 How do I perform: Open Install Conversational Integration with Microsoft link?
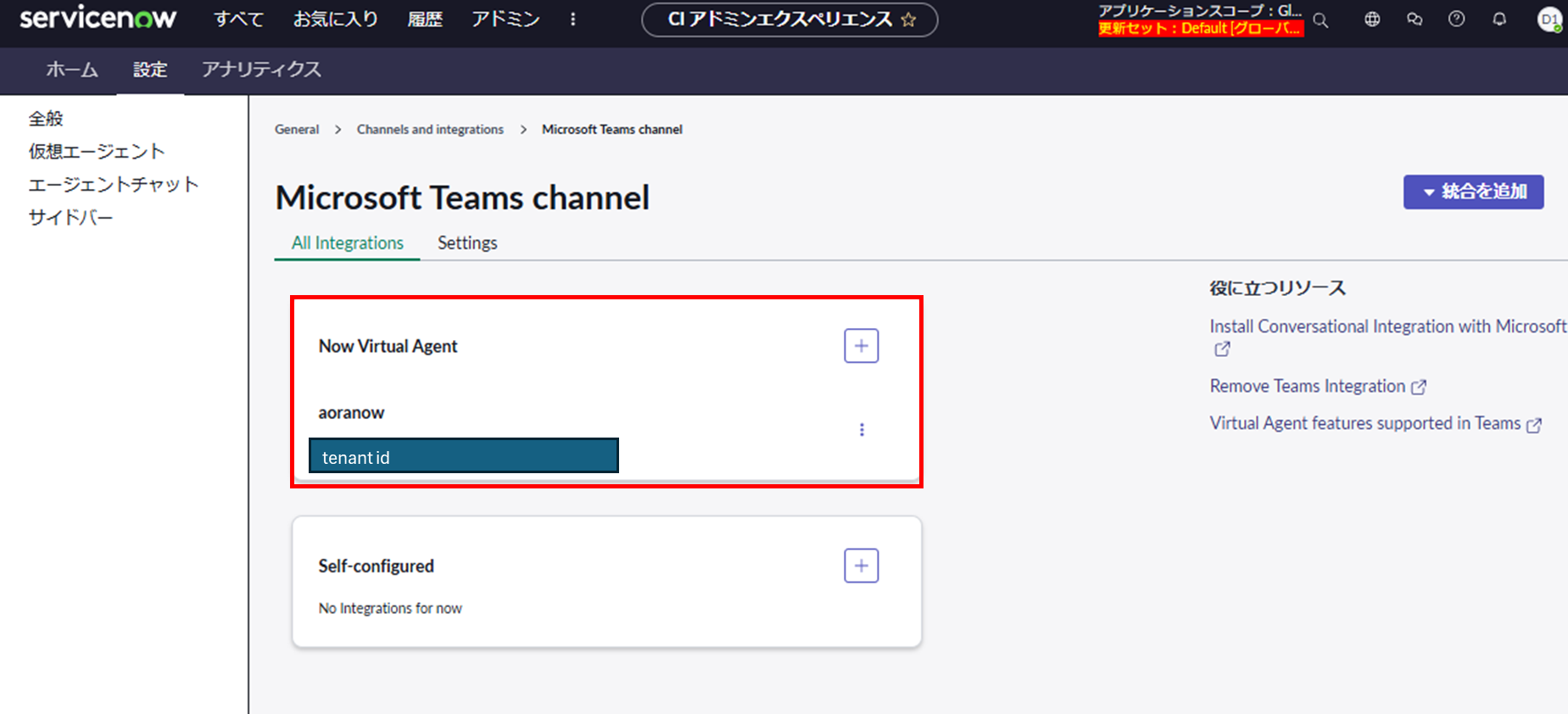tap(1387, 326)
